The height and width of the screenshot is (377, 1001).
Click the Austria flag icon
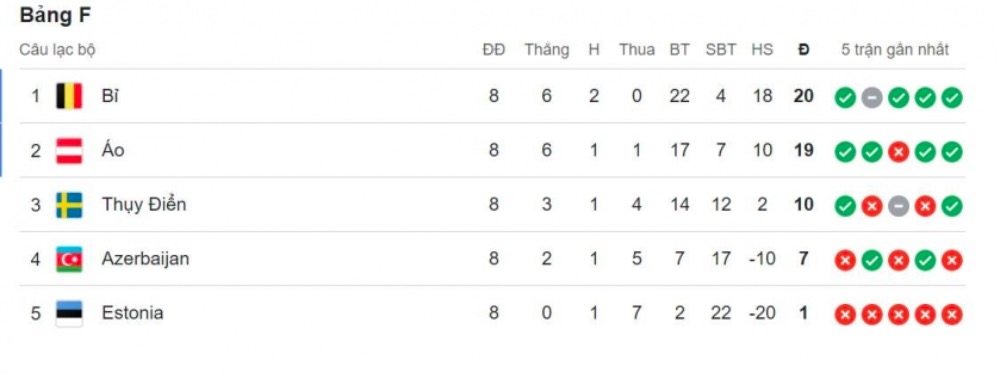[x=68, y=151]
